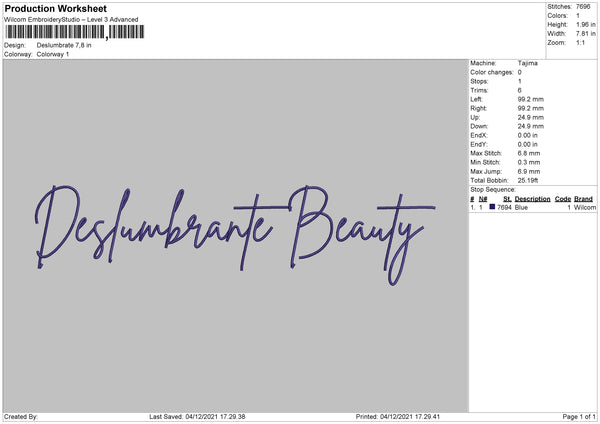Click the Stitches count value 7696

click(583, 7)
